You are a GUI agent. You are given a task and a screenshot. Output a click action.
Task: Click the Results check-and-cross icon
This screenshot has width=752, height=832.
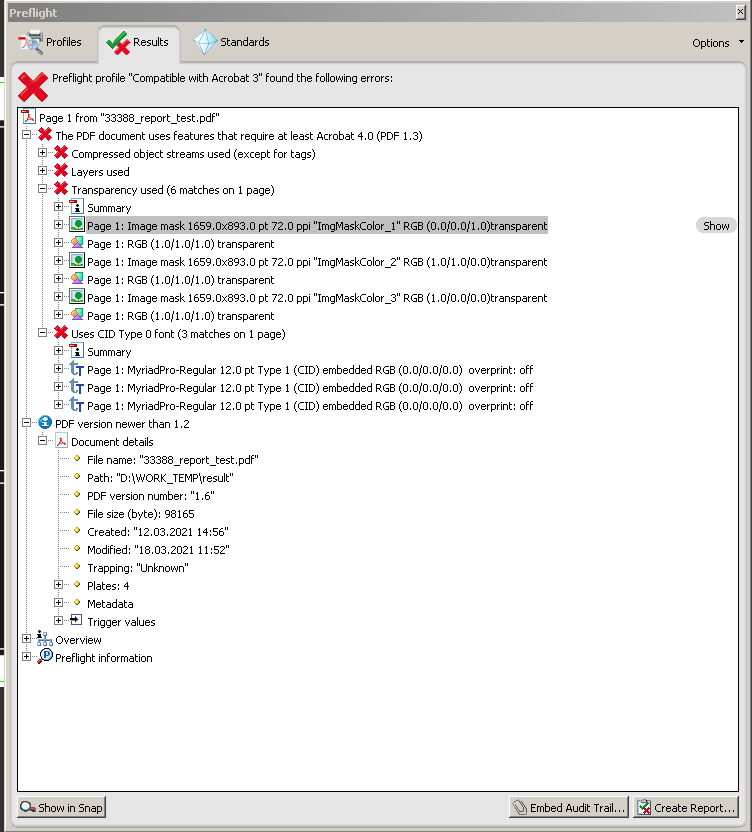click(118, 43)
